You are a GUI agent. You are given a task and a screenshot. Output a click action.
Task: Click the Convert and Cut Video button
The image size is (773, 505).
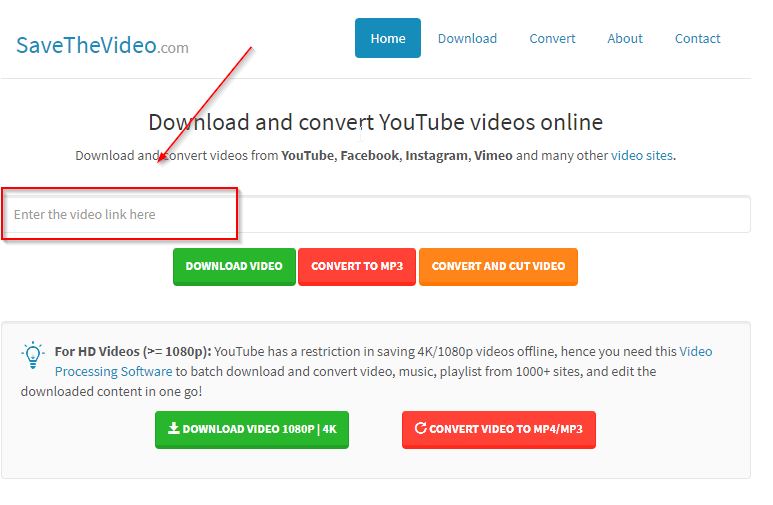[498, 266]
